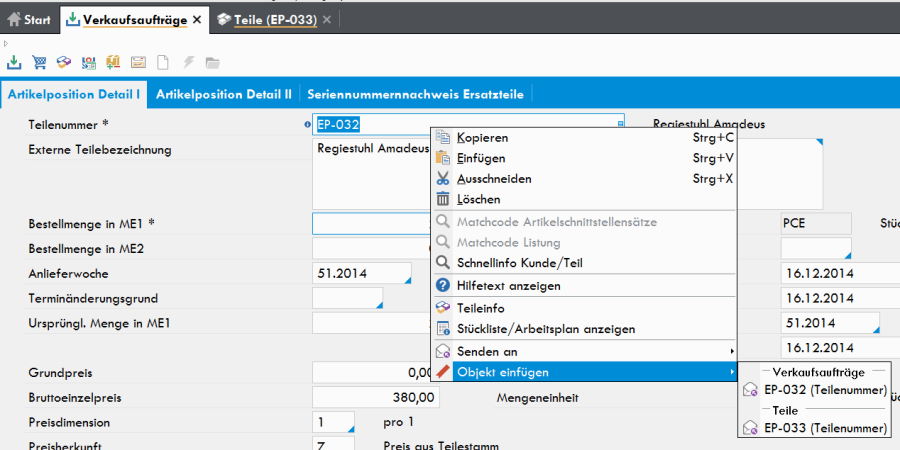Screen dimensions: 900x450
Task: Open the Start home tab
Action: (30, 19)
